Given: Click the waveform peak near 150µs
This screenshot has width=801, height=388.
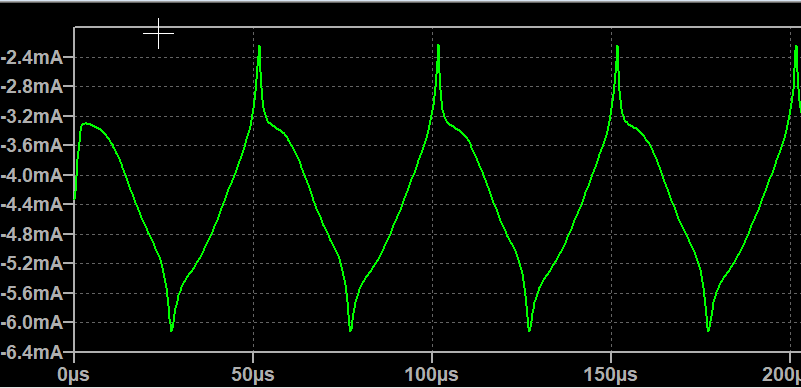Looking at the screenshot, I should tap(618, 47).
